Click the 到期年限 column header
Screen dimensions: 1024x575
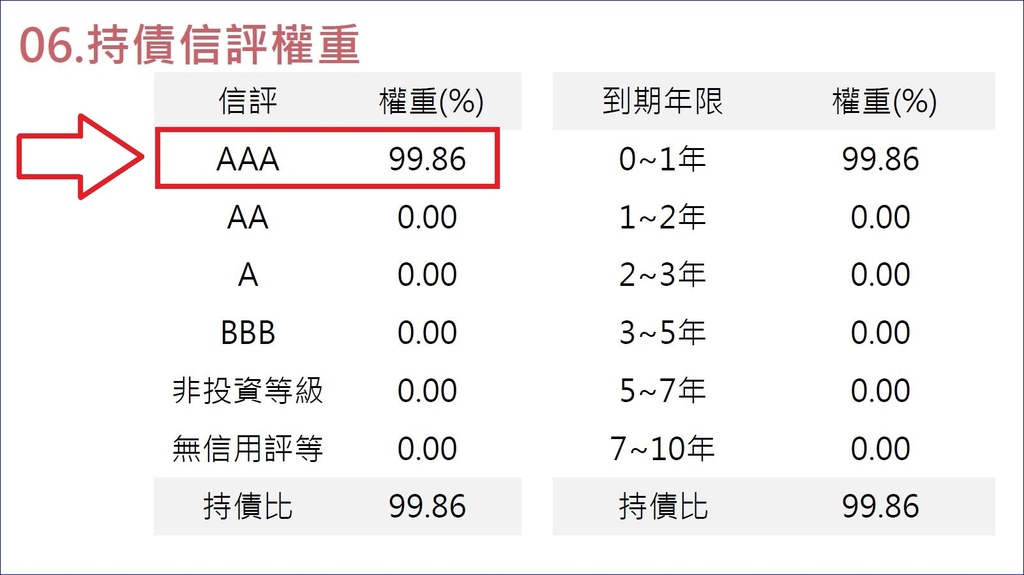663,101
